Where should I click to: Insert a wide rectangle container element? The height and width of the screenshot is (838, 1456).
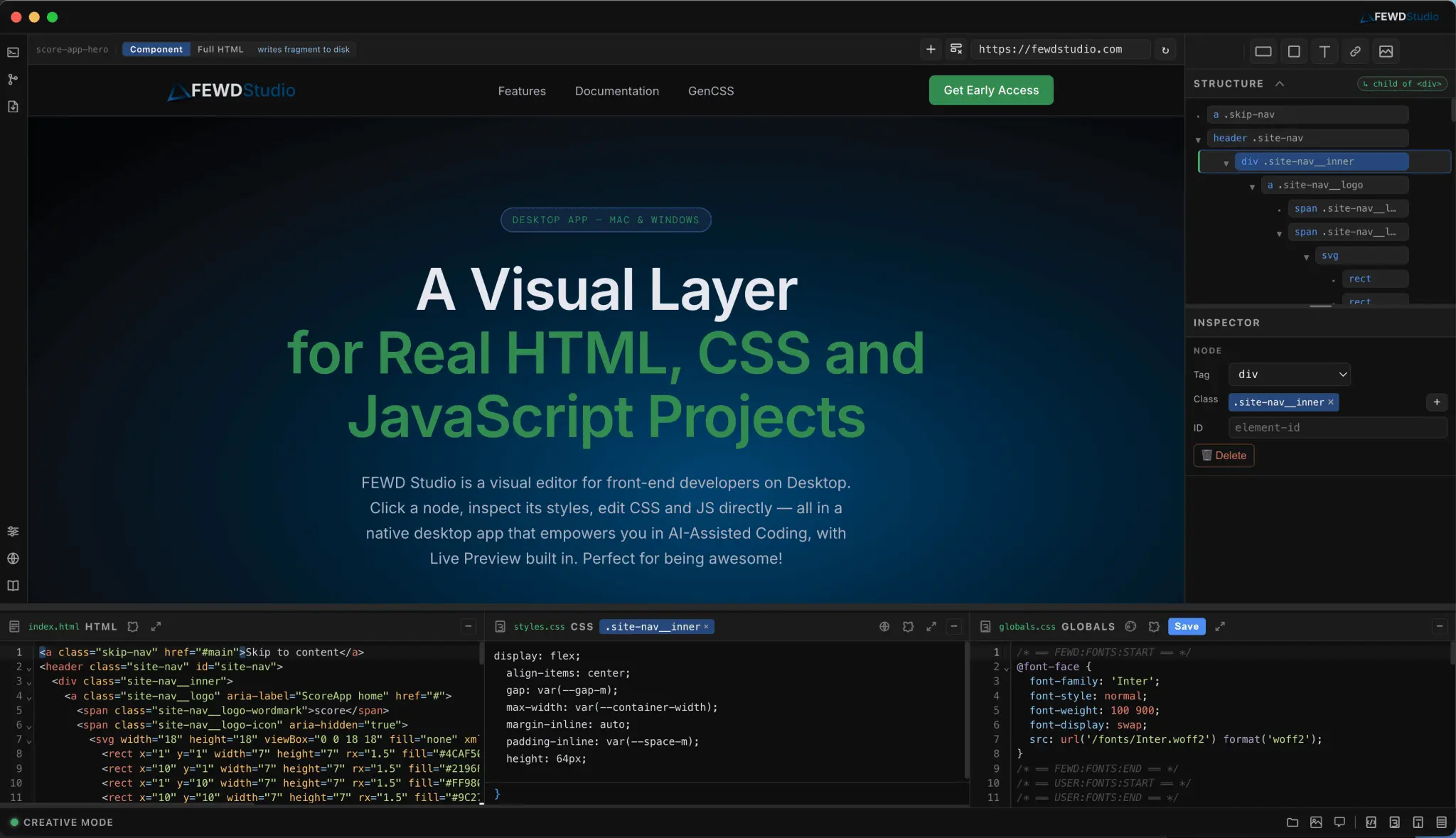(x=1263, y=51)
